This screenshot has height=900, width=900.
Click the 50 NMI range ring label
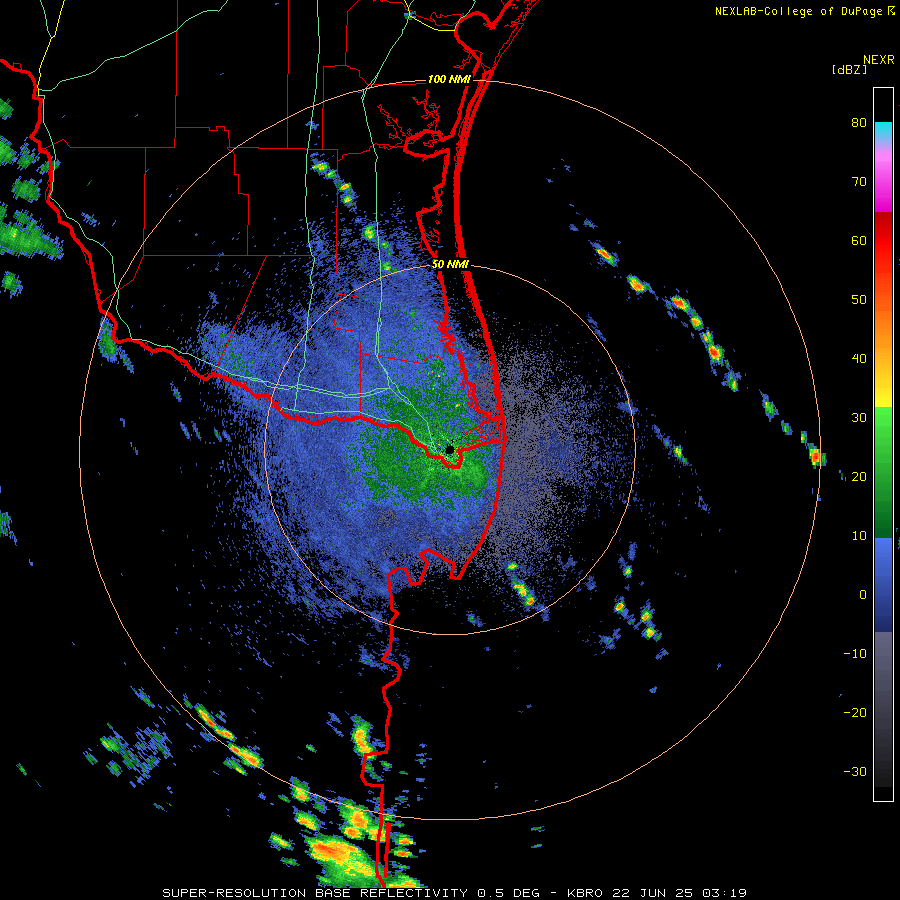point(451,265)
